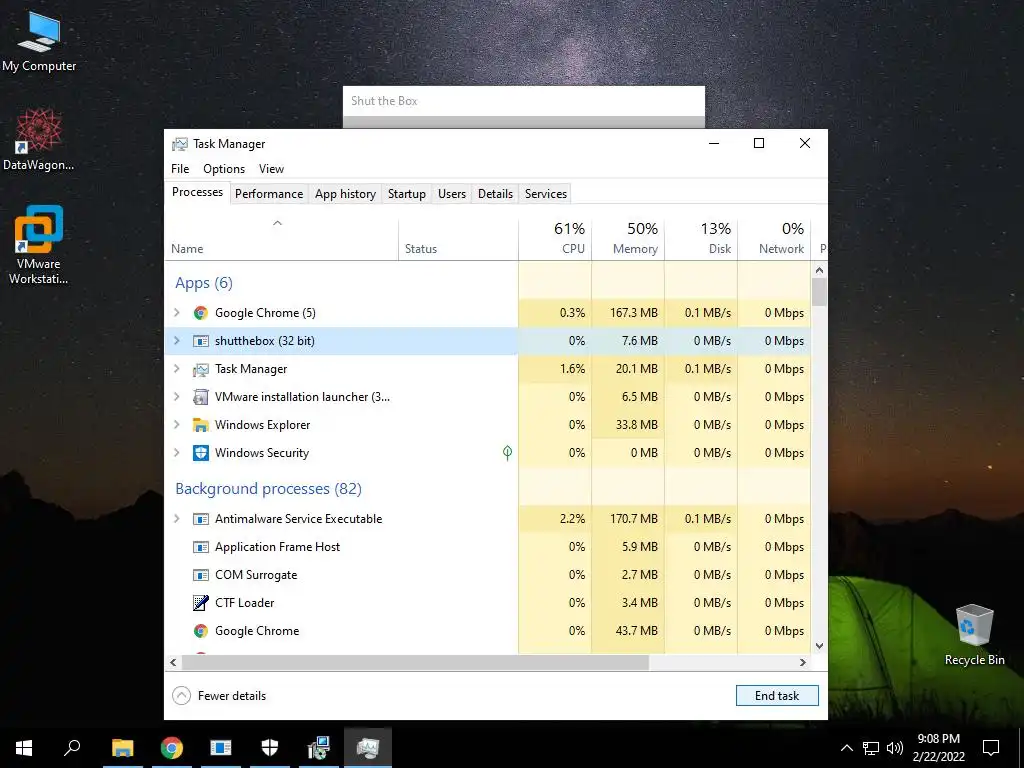
Task: Click the green leaf suspended status icon
Action: 507,453
